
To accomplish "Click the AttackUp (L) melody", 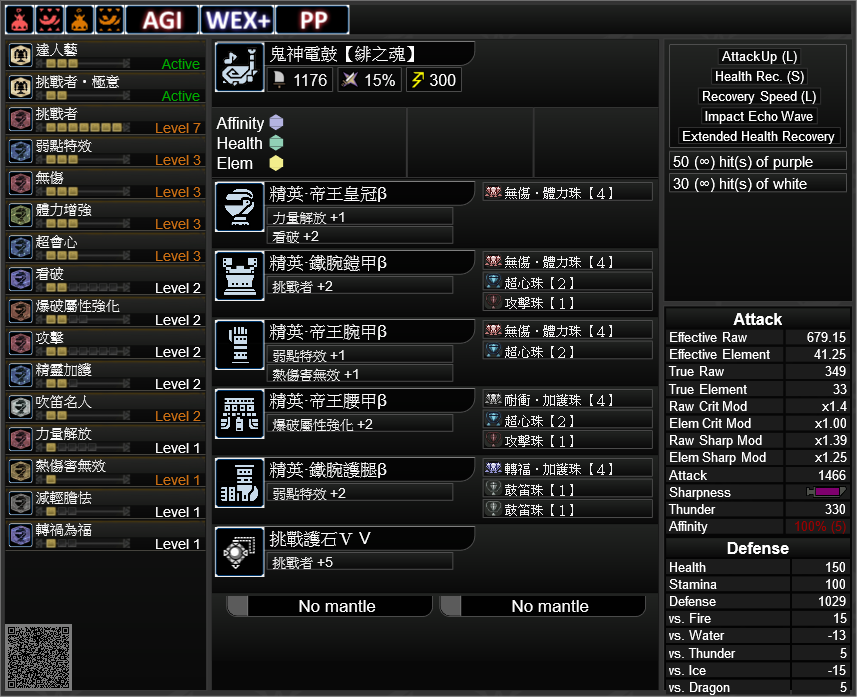I will coord(759,56).
